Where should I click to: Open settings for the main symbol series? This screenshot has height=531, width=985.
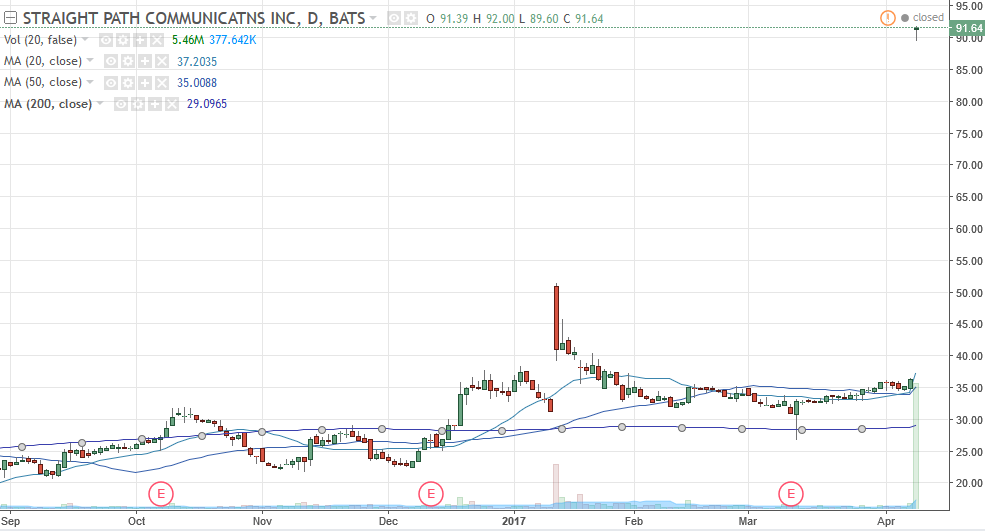point(410,18)
